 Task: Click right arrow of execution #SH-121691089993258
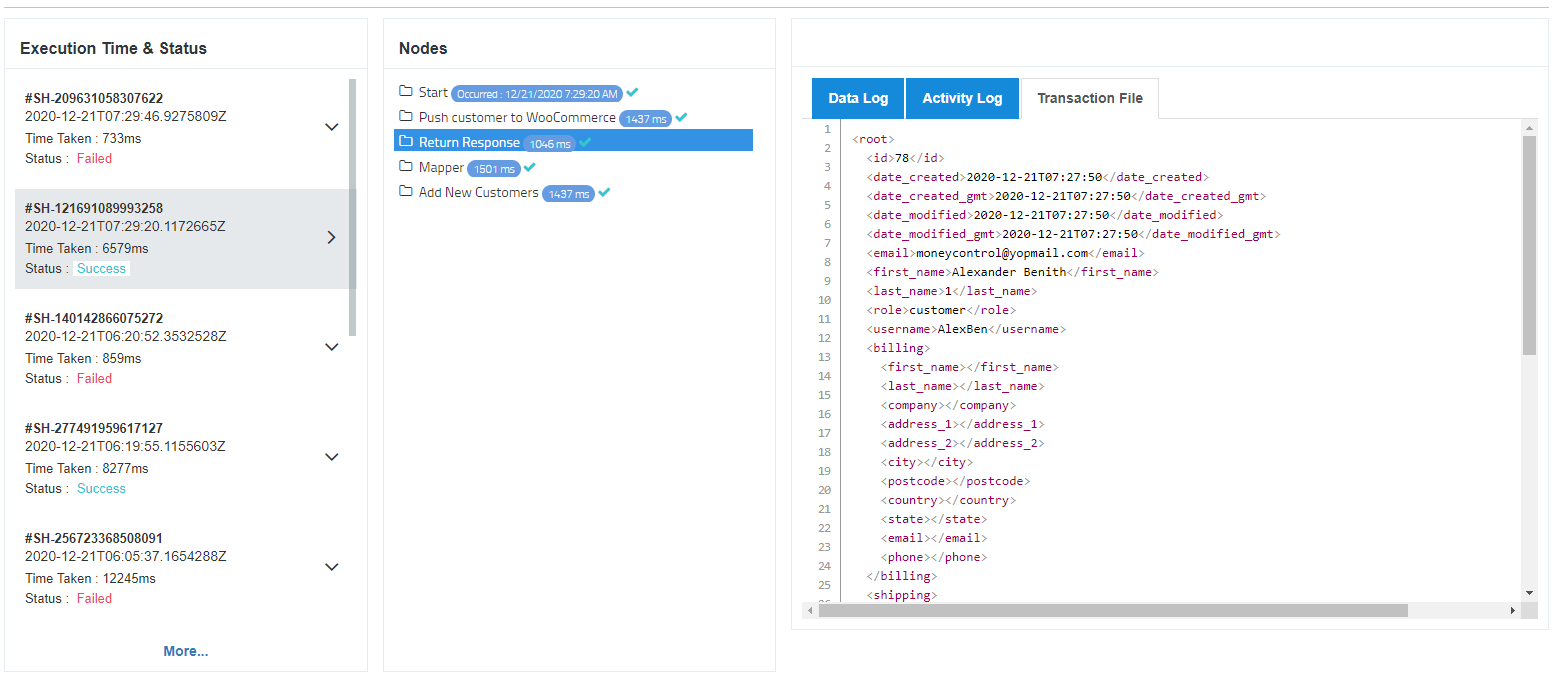pyautogui.click(x=332, y=238)
